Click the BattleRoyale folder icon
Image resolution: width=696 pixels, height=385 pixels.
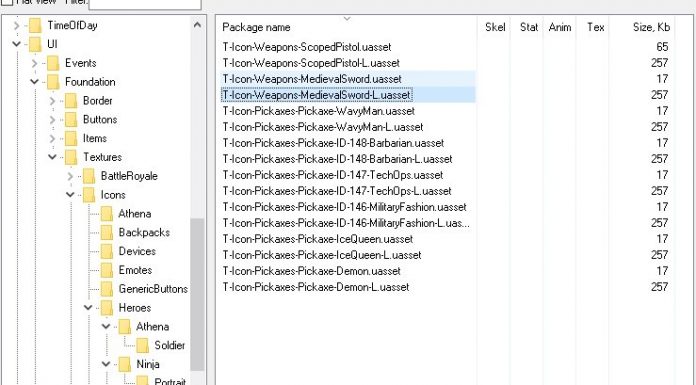tap(89, 176)
